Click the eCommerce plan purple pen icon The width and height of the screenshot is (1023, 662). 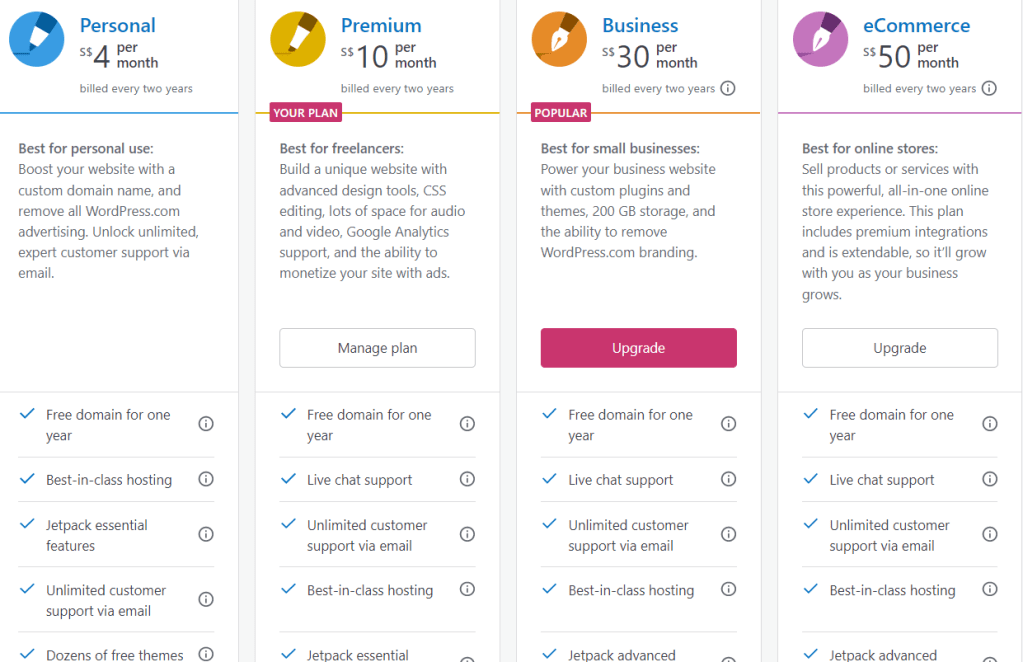(820, 39)
